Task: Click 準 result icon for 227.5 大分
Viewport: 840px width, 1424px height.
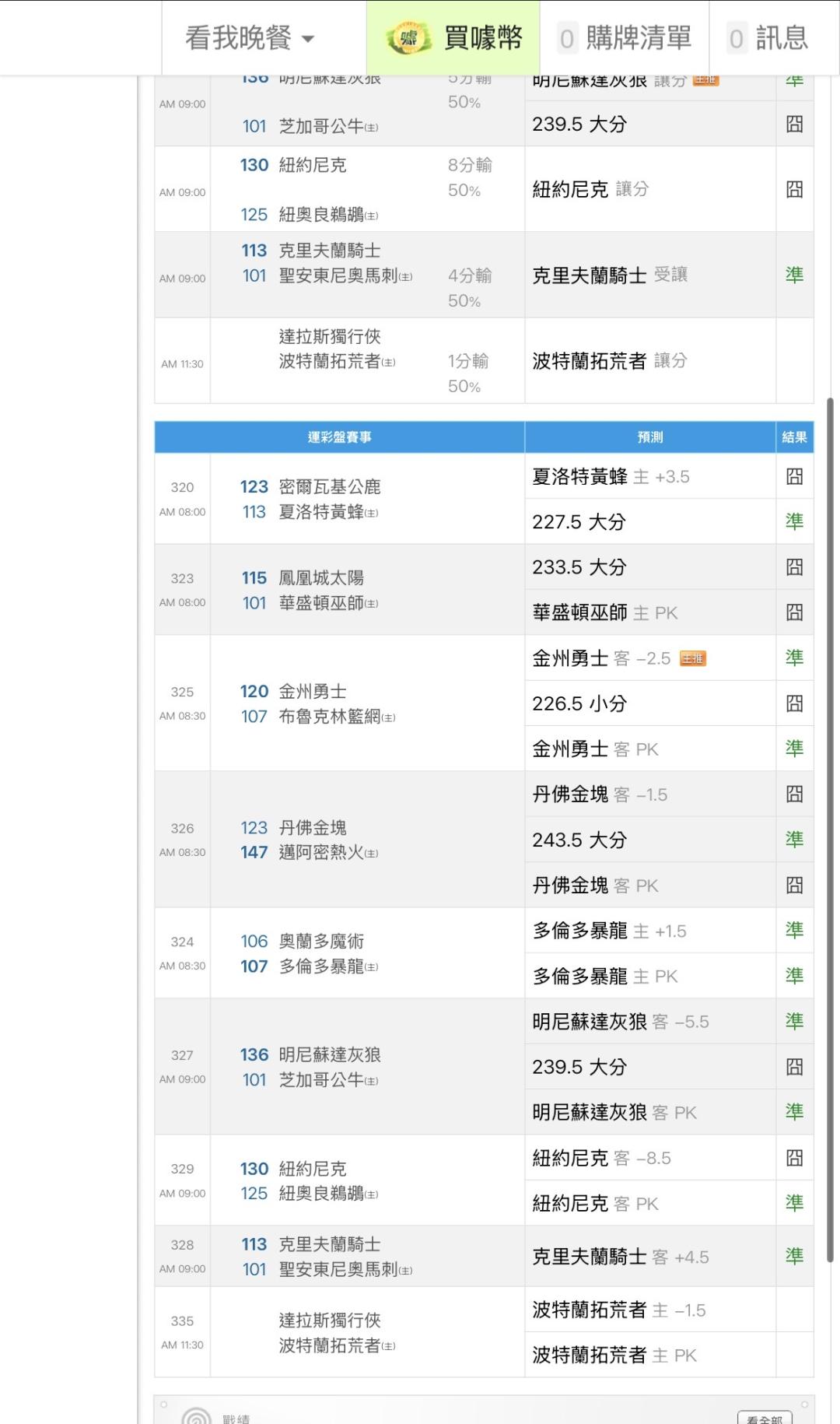Action: point(794,522)
